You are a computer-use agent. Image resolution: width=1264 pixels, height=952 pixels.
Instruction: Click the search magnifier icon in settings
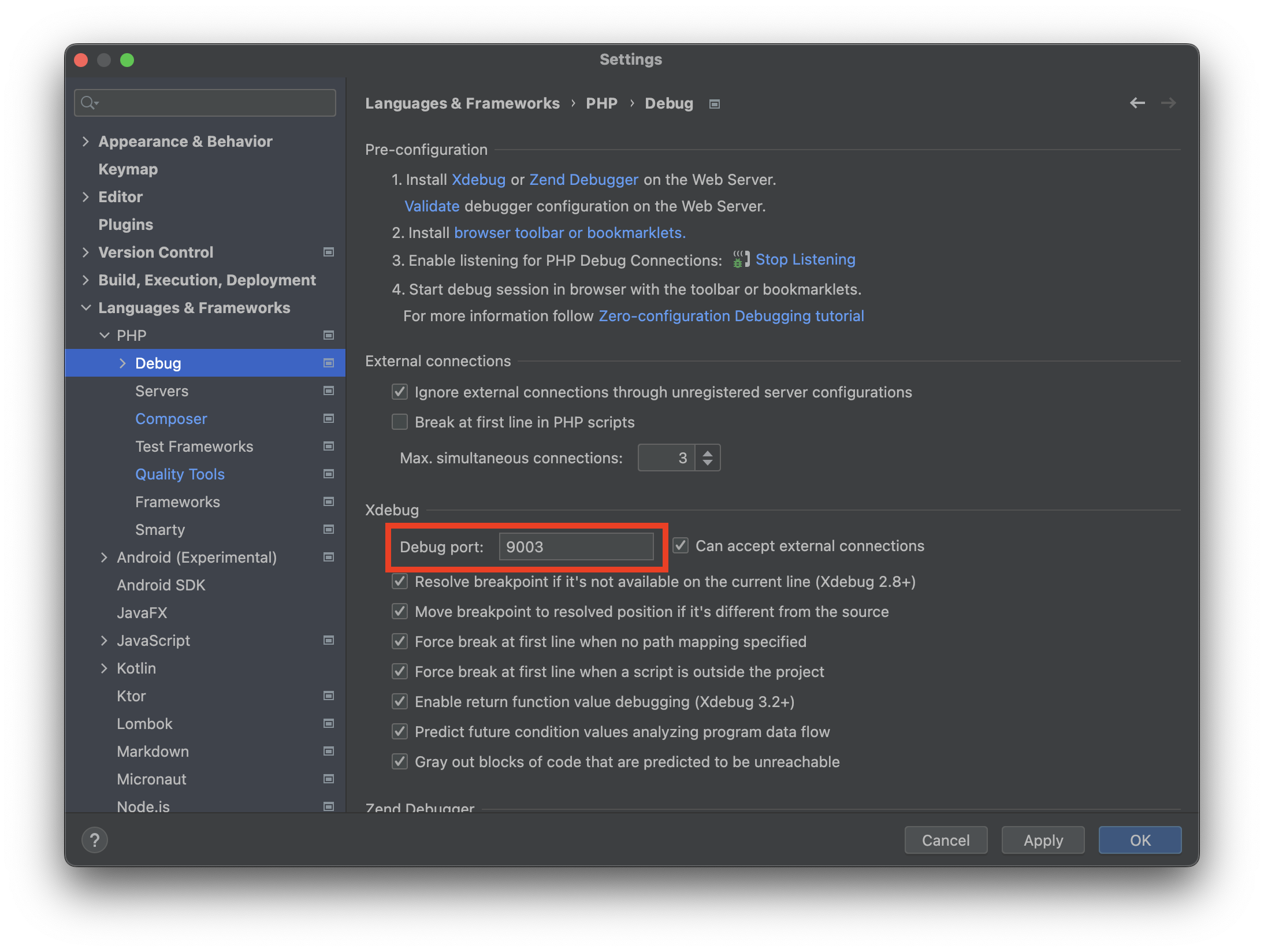(88, 103)
